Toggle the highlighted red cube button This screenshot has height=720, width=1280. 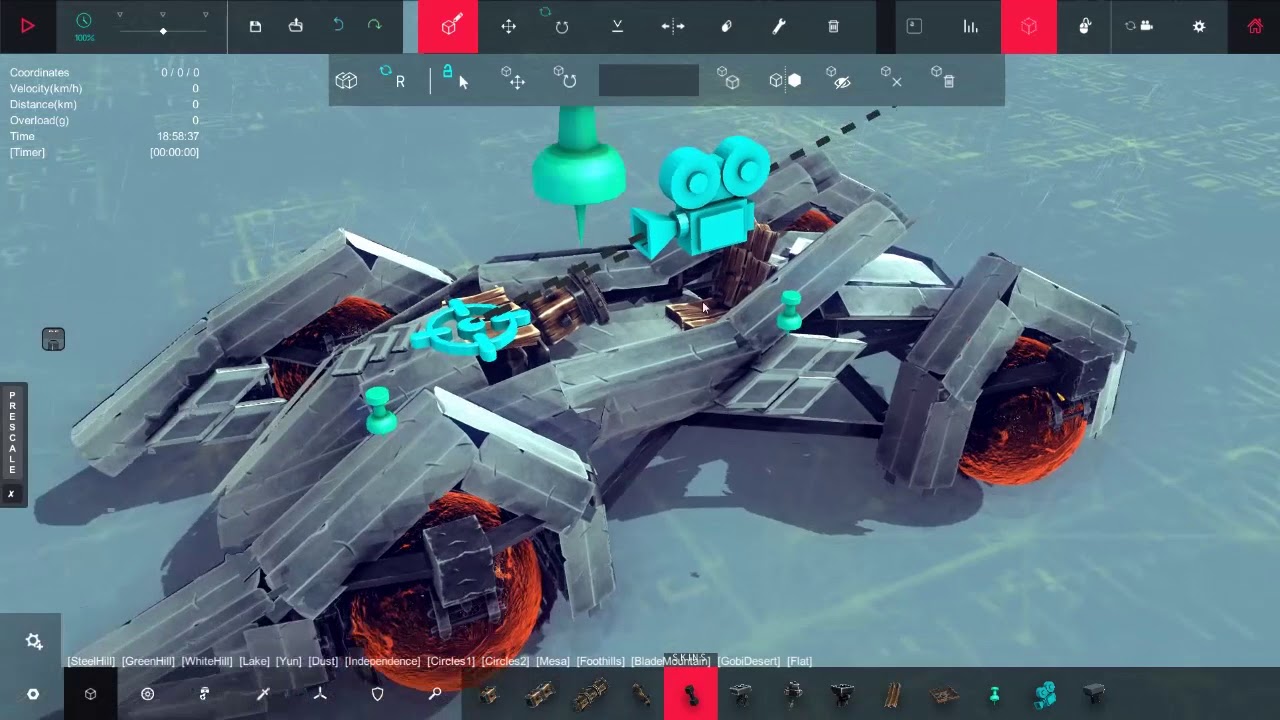[1029, 26]
